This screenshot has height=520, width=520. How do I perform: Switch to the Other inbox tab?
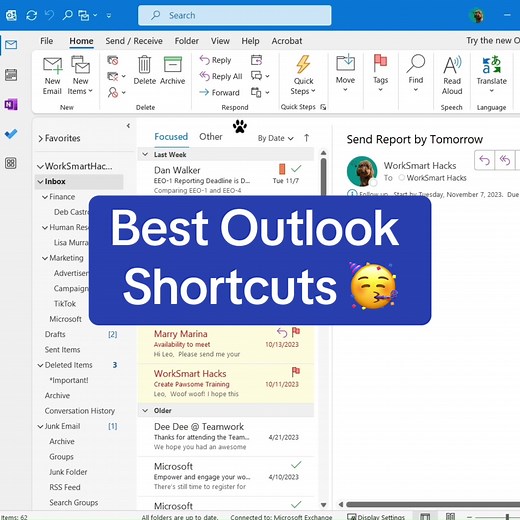211,137
